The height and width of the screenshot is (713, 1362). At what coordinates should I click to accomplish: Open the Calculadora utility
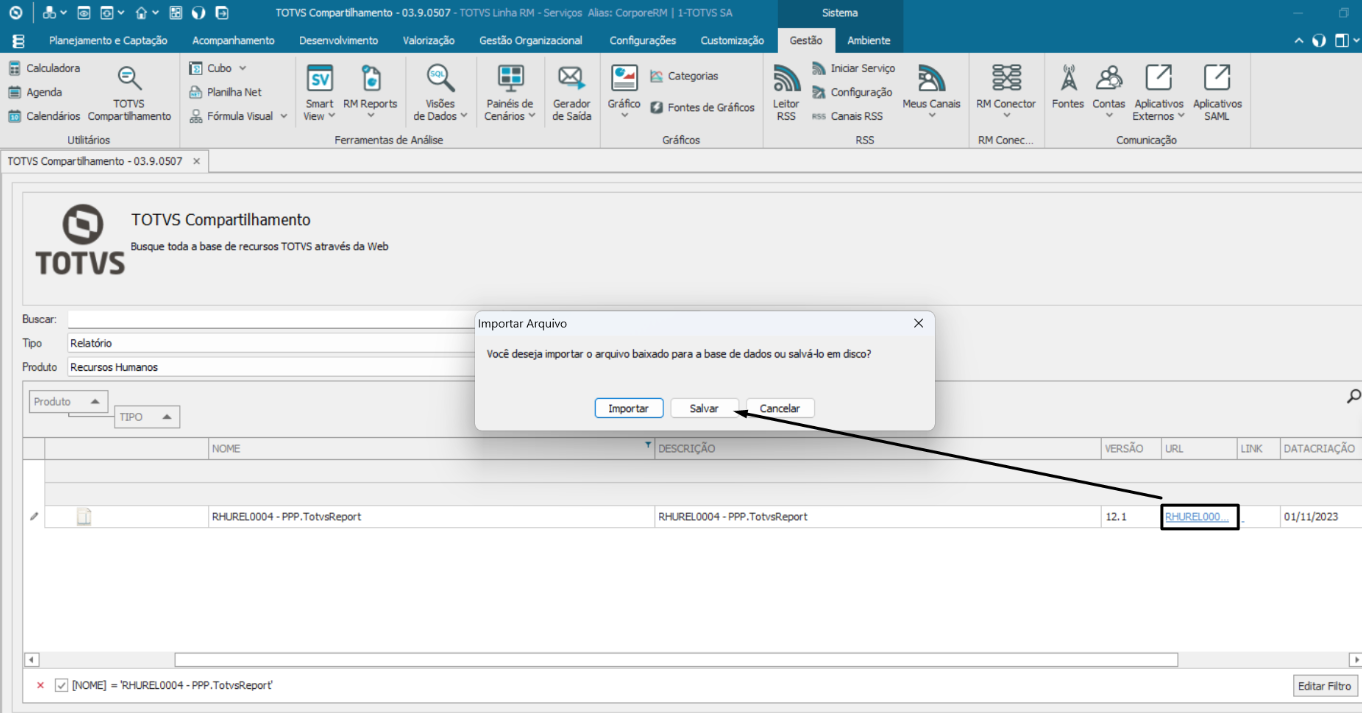click(44, 68)
